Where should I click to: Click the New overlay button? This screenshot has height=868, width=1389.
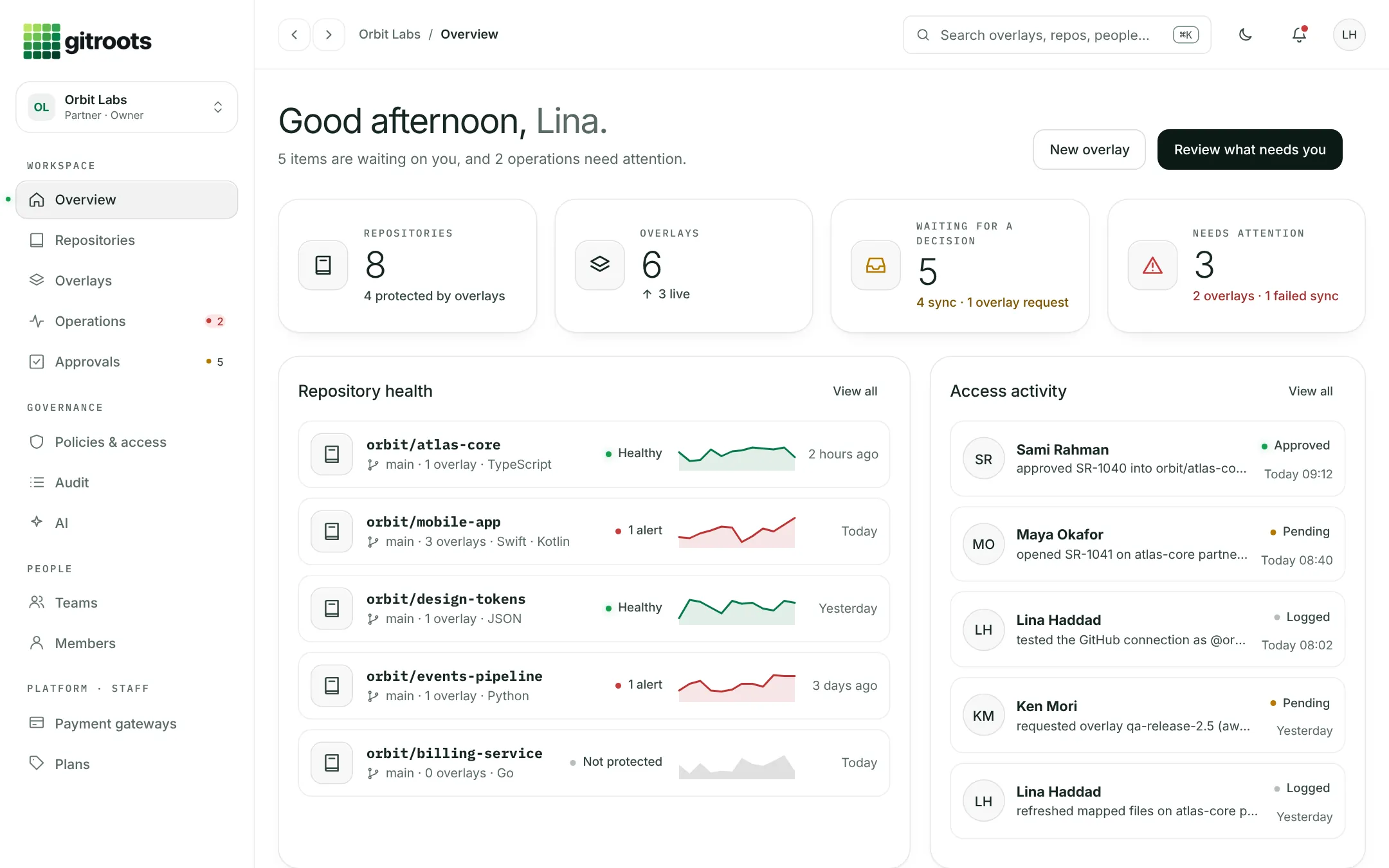click(1089, 150)
